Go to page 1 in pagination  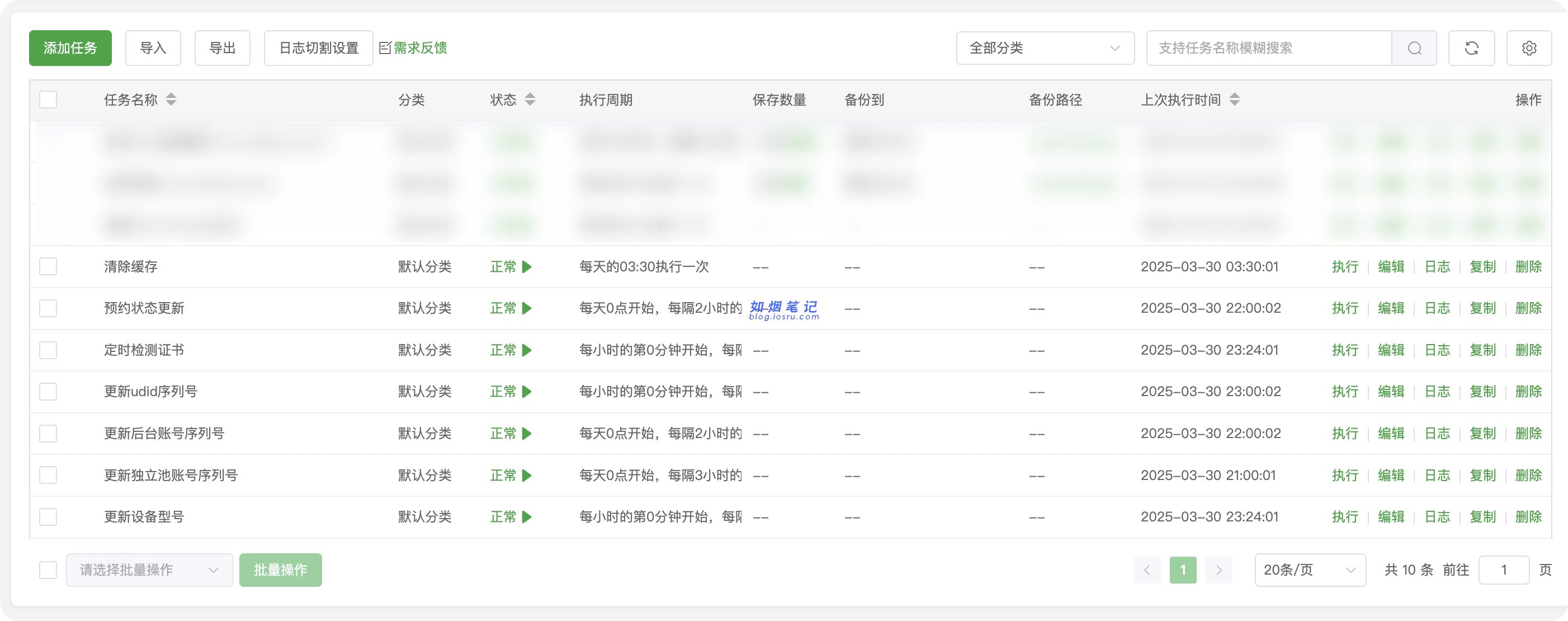click(x=1183, y=570)
